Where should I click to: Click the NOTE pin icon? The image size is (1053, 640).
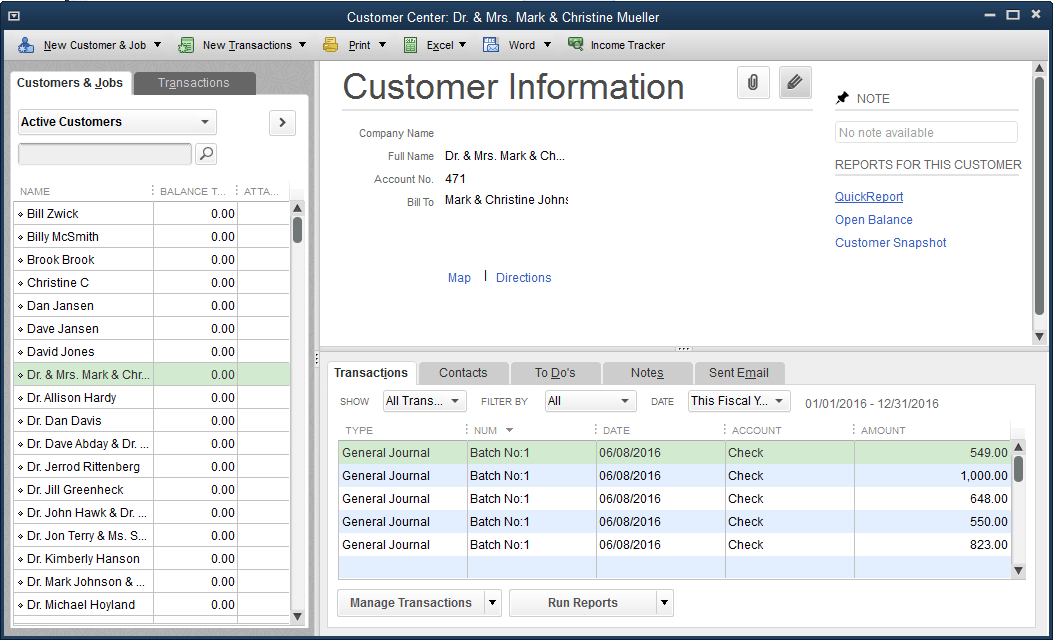click(x=844, y=98)
